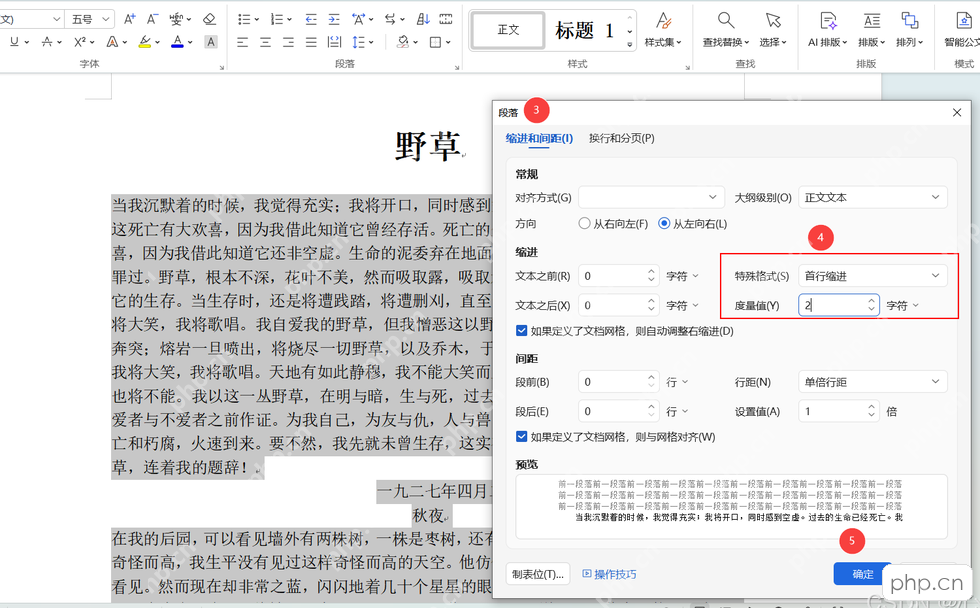Image resolution: width=980 pixels, height=608 pixels.
Task: Clear formatting with the eraser icon
Action: coord(209,19)
